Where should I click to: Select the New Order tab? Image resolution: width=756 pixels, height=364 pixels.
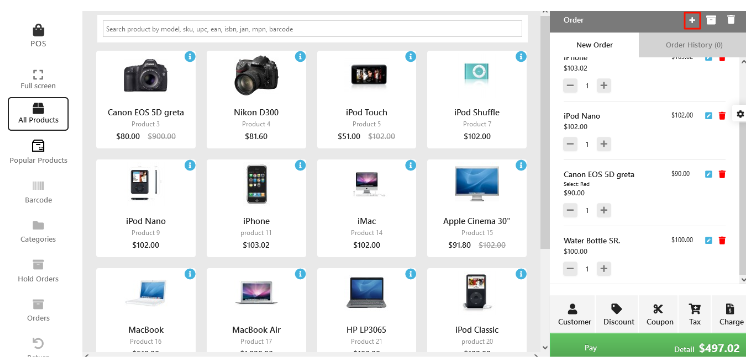click(594, 45)
